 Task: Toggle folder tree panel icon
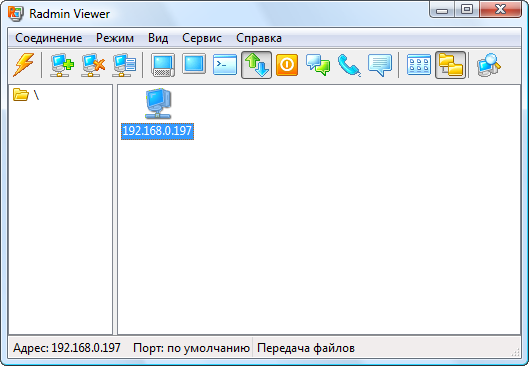tap(450, 65)
